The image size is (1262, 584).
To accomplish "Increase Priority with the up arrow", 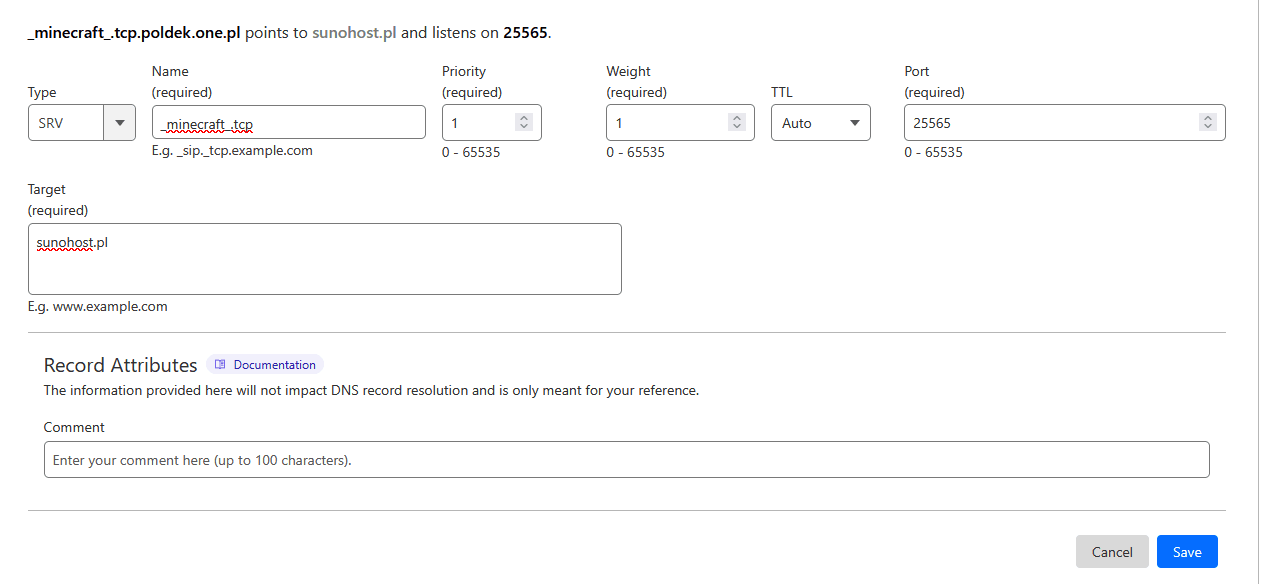I will [524, 118].
